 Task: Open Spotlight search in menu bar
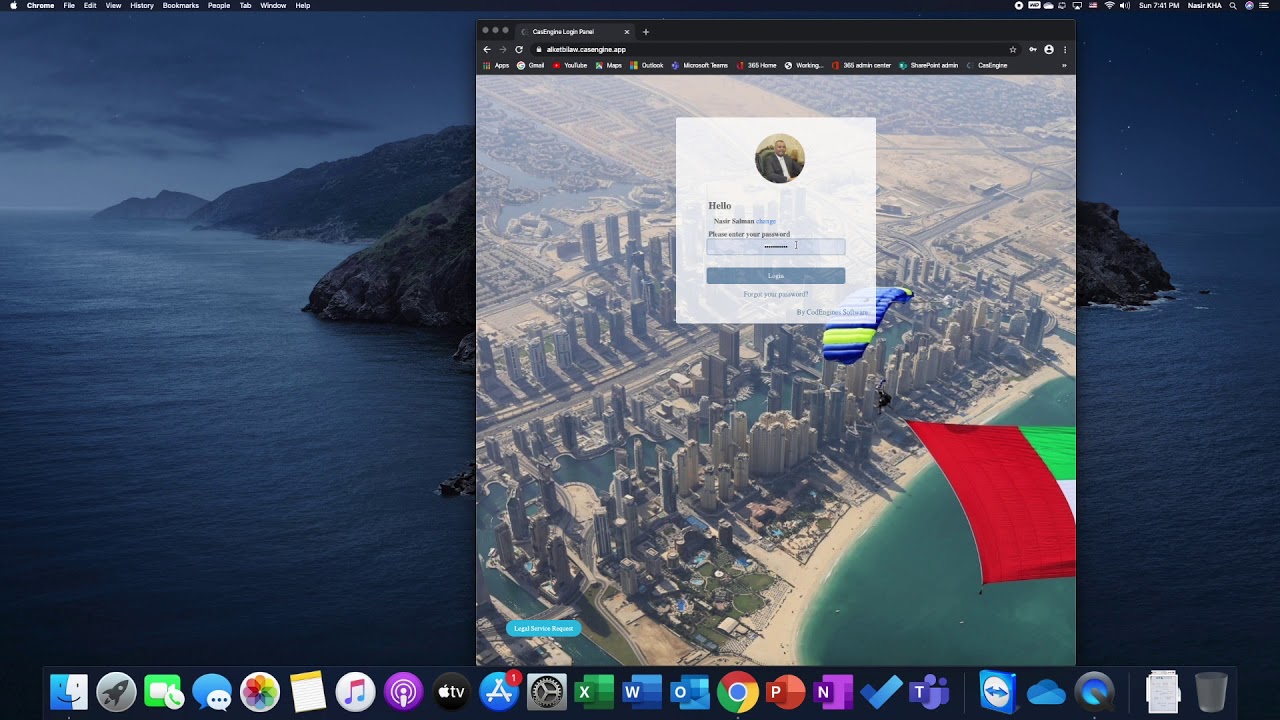click(x=1233, y=6)
